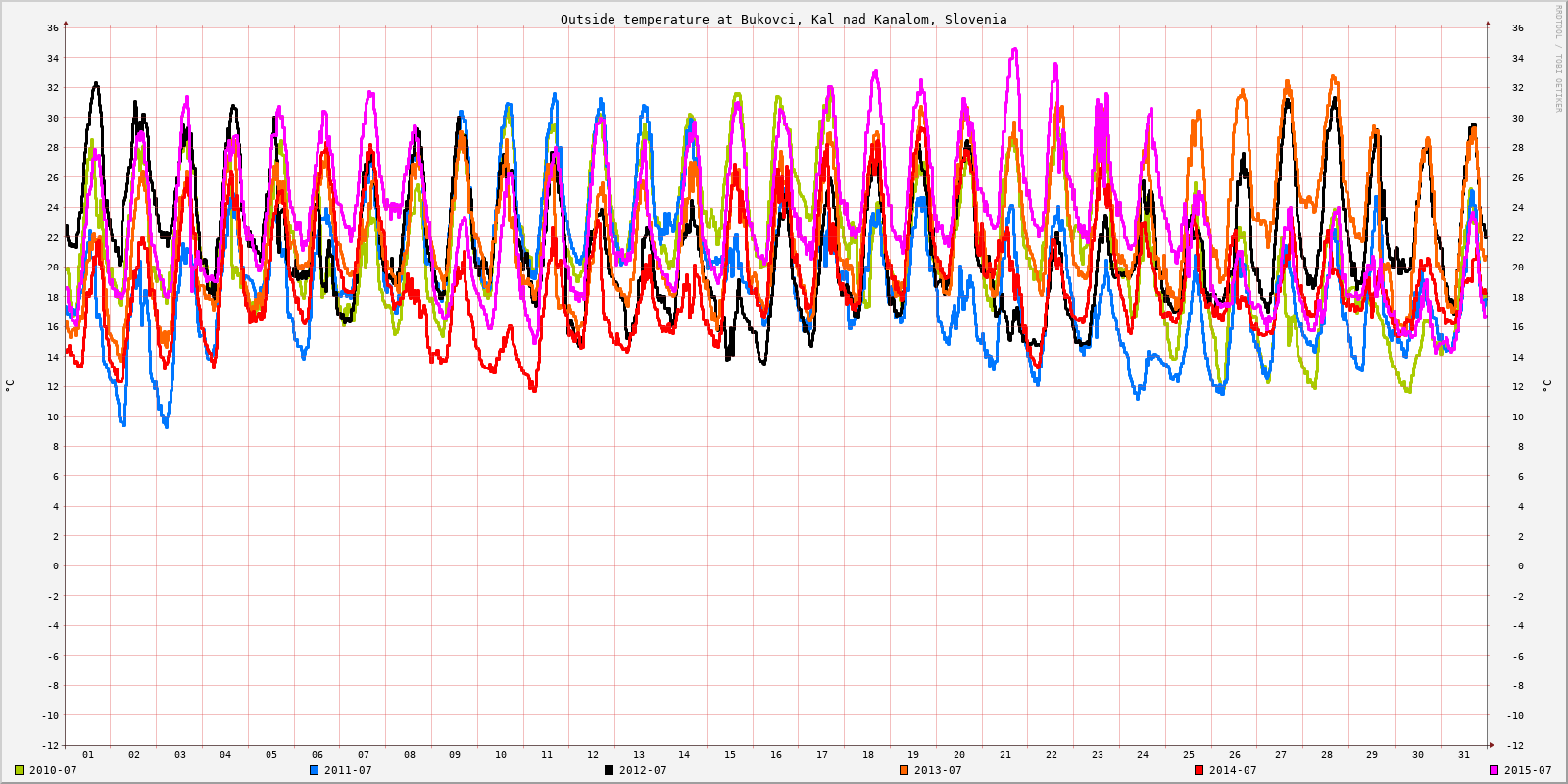Click the left axis 36 label
This screenshot has width=1568, height=784.
(53, 27)
